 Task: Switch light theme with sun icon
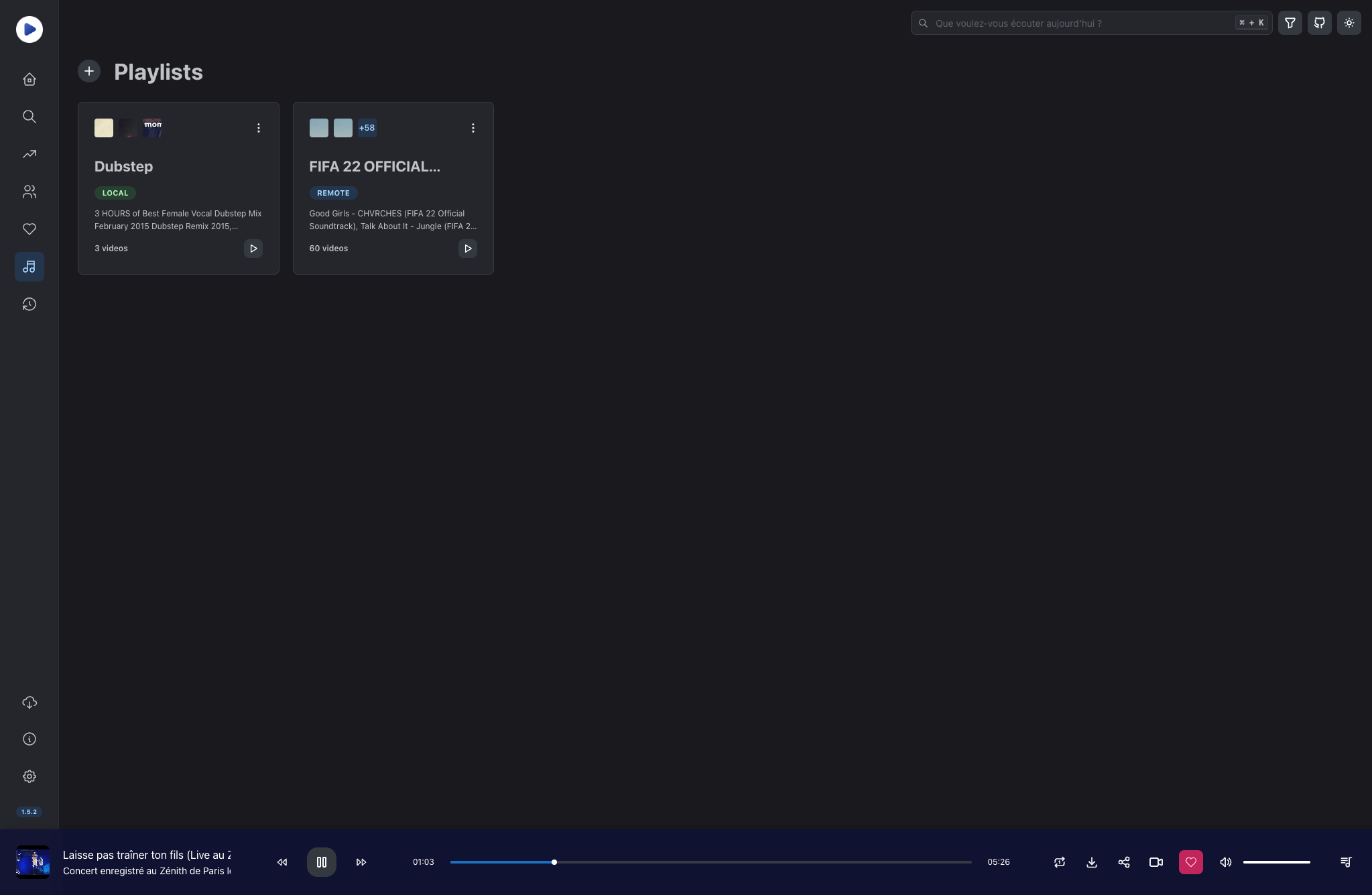pyautogui.click(x=1349, y=23)
